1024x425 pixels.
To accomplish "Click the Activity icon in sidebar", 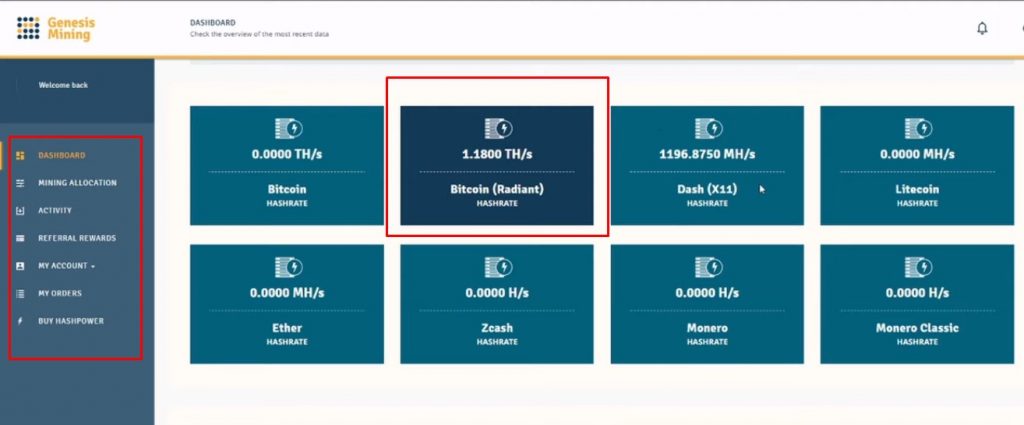I will (20, 211).
